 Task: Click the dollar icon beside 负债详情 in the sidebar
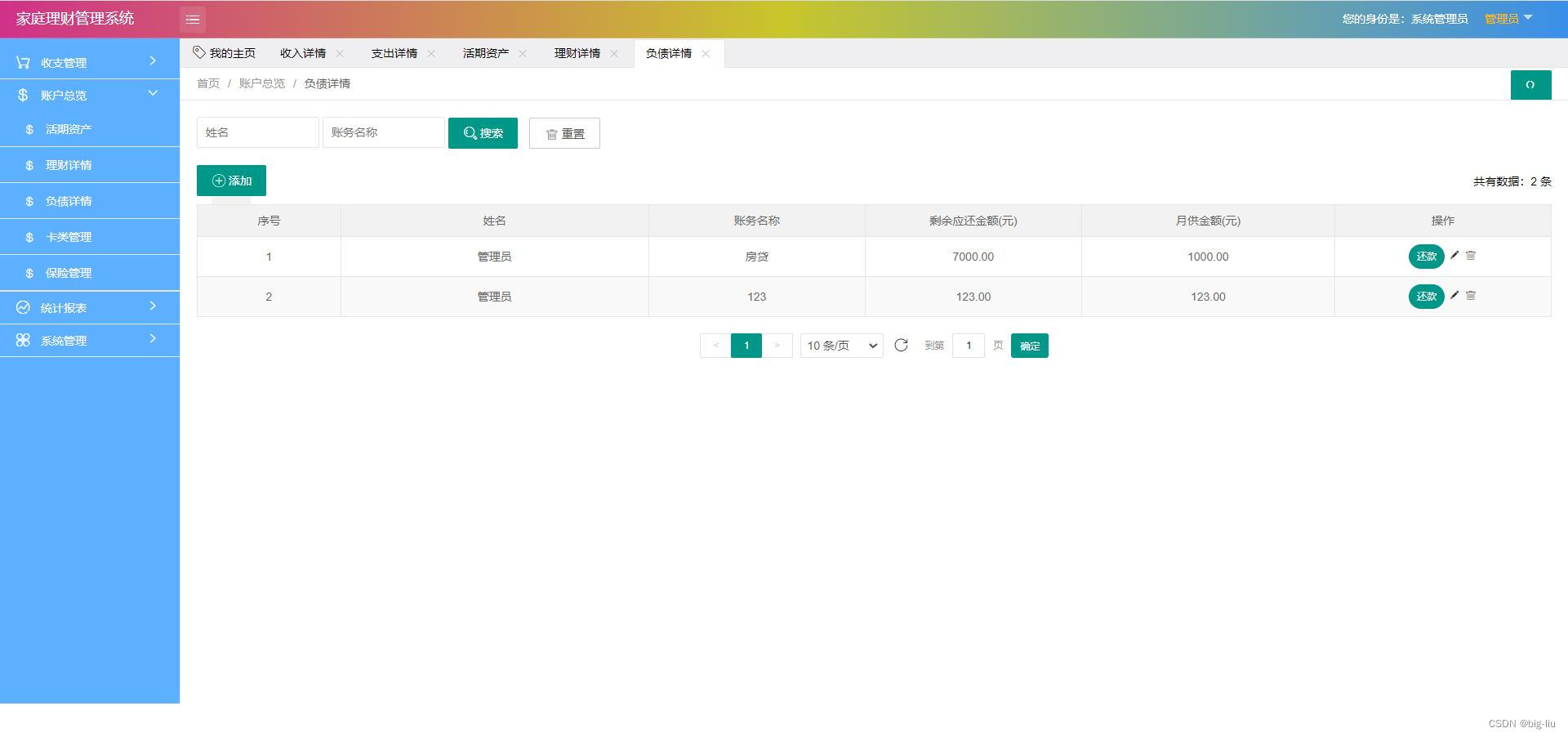point(29,201)
